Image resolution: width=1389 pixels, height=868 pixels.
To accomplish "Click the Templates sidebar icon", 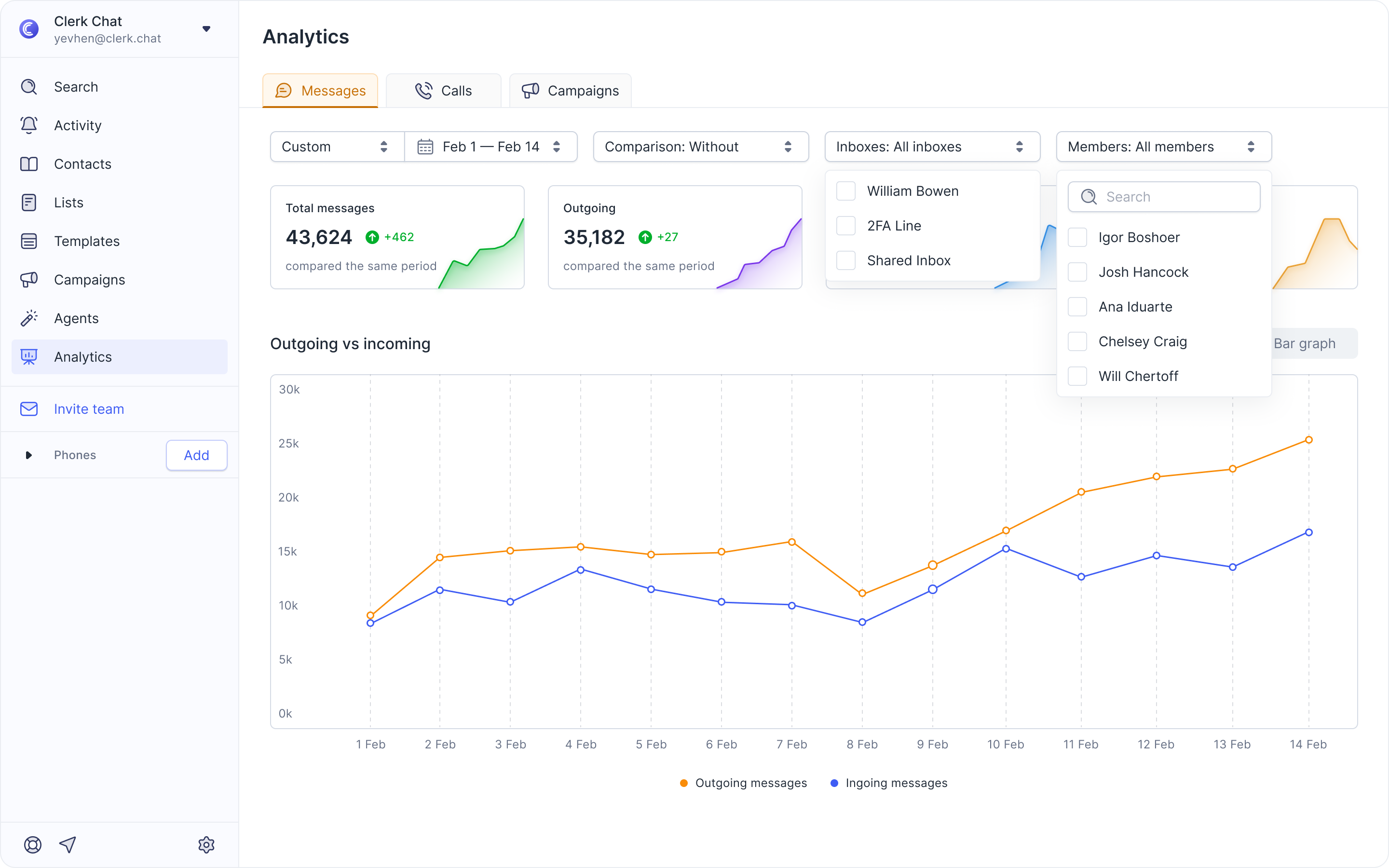I will (x=29, y=241).
